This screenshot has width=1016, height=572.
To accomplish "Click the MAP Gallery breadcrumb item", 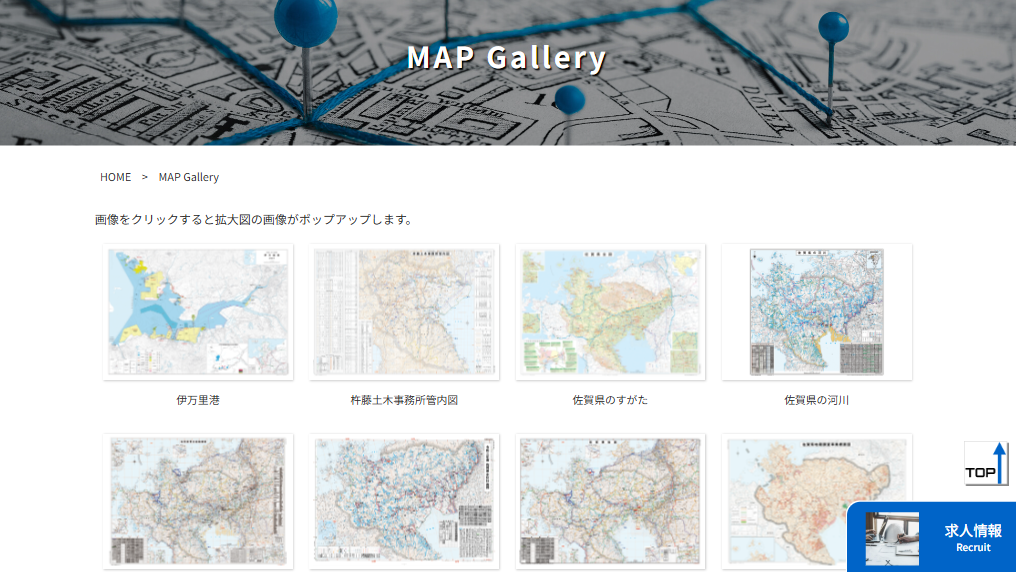I will (x=189, y=177).
